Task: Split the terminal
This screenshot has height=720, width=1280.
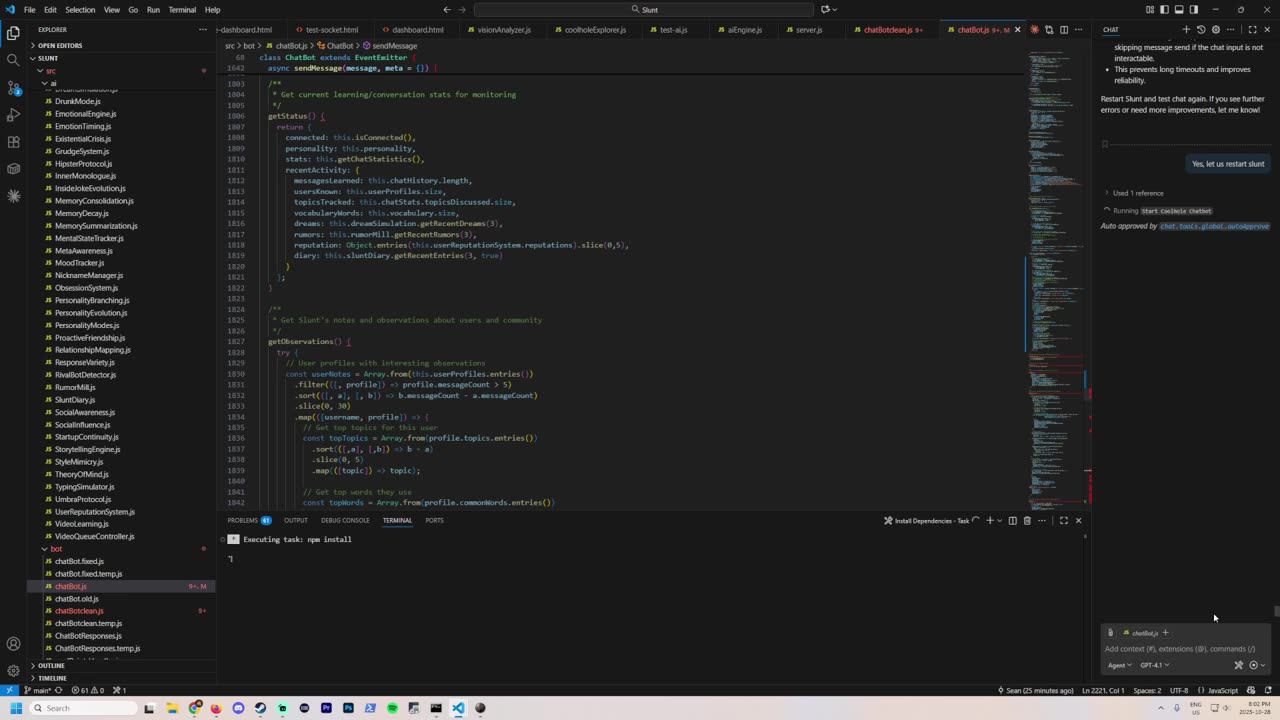Action: pos(1012,520)
